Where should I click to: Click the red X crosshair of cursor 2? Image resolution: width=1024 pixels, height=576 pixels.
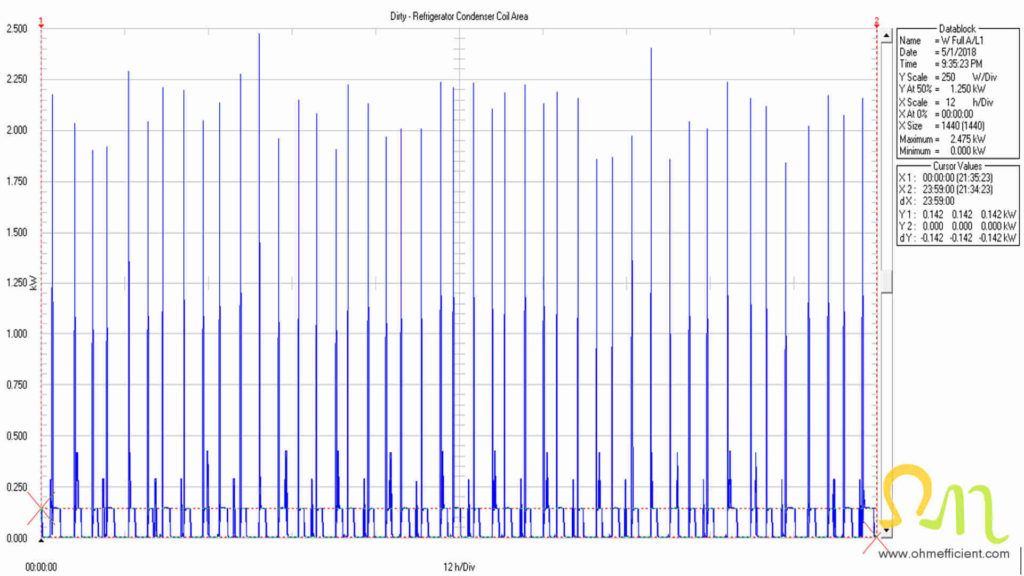pyautogui.click(x=877, y=538)
